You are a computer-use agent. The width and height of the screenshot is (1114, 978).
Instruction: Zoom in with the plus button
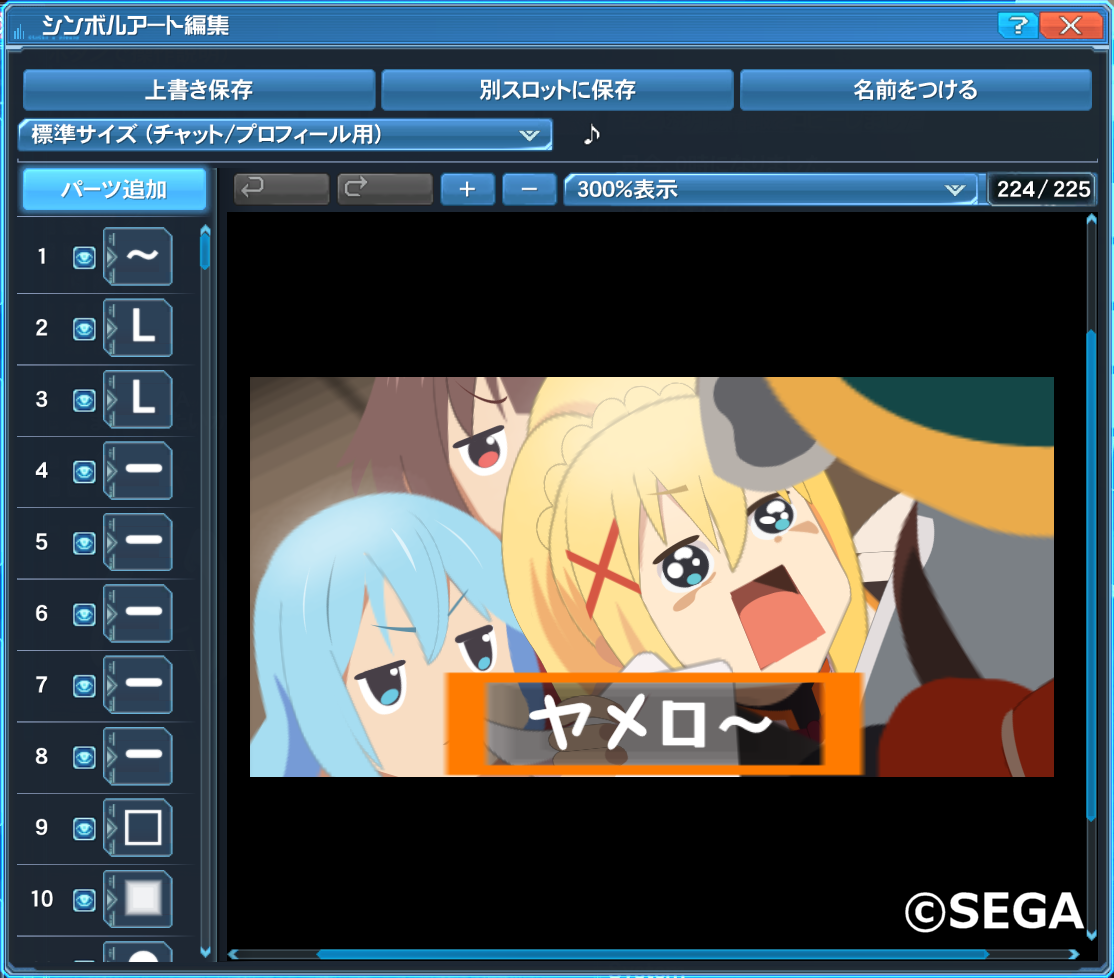[467, 189]
